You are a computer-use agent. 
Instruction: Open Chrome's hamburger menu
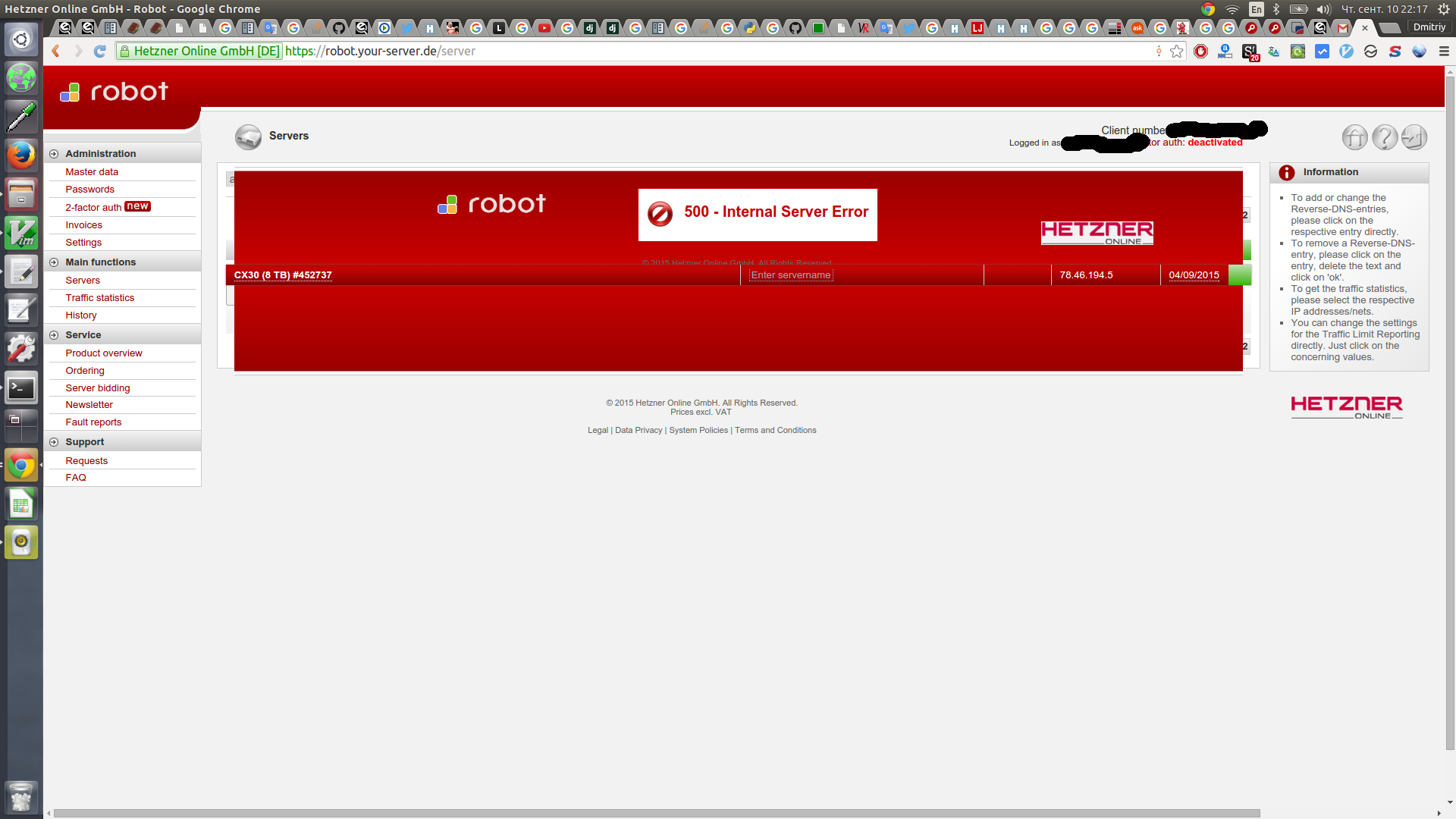1444,52
